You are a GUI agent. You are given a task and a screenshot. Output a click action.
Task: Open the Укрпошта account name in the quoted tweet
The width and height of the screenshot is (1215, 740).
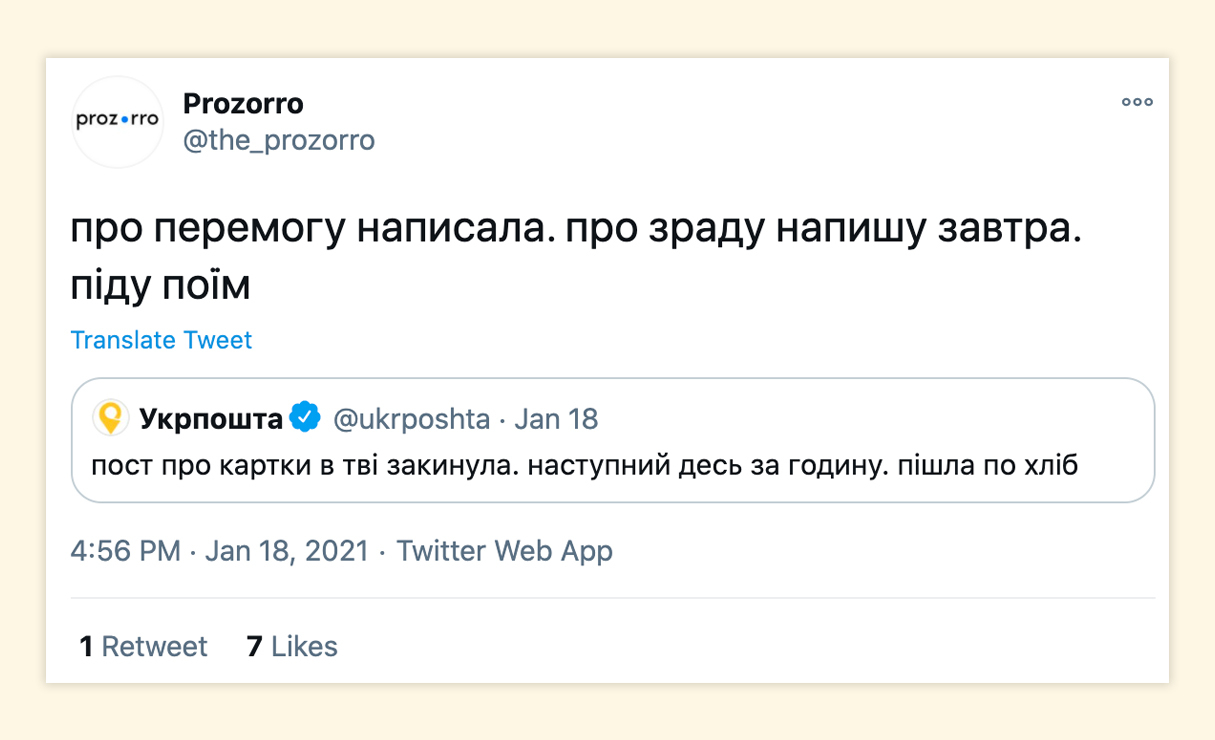click(211, 418)
